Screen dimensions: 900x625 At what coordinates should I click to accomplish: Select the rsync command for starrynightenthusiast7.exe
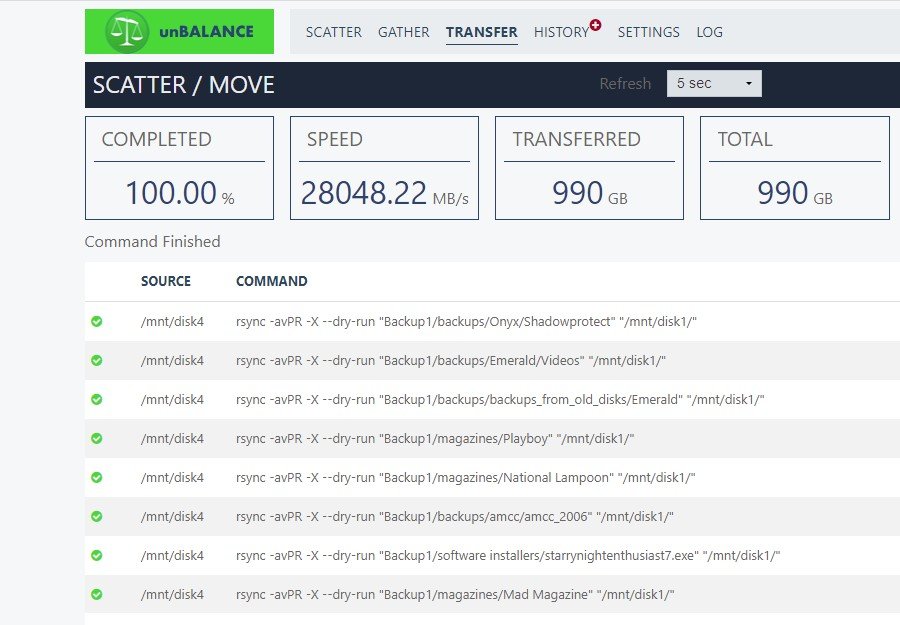(508, 556)
